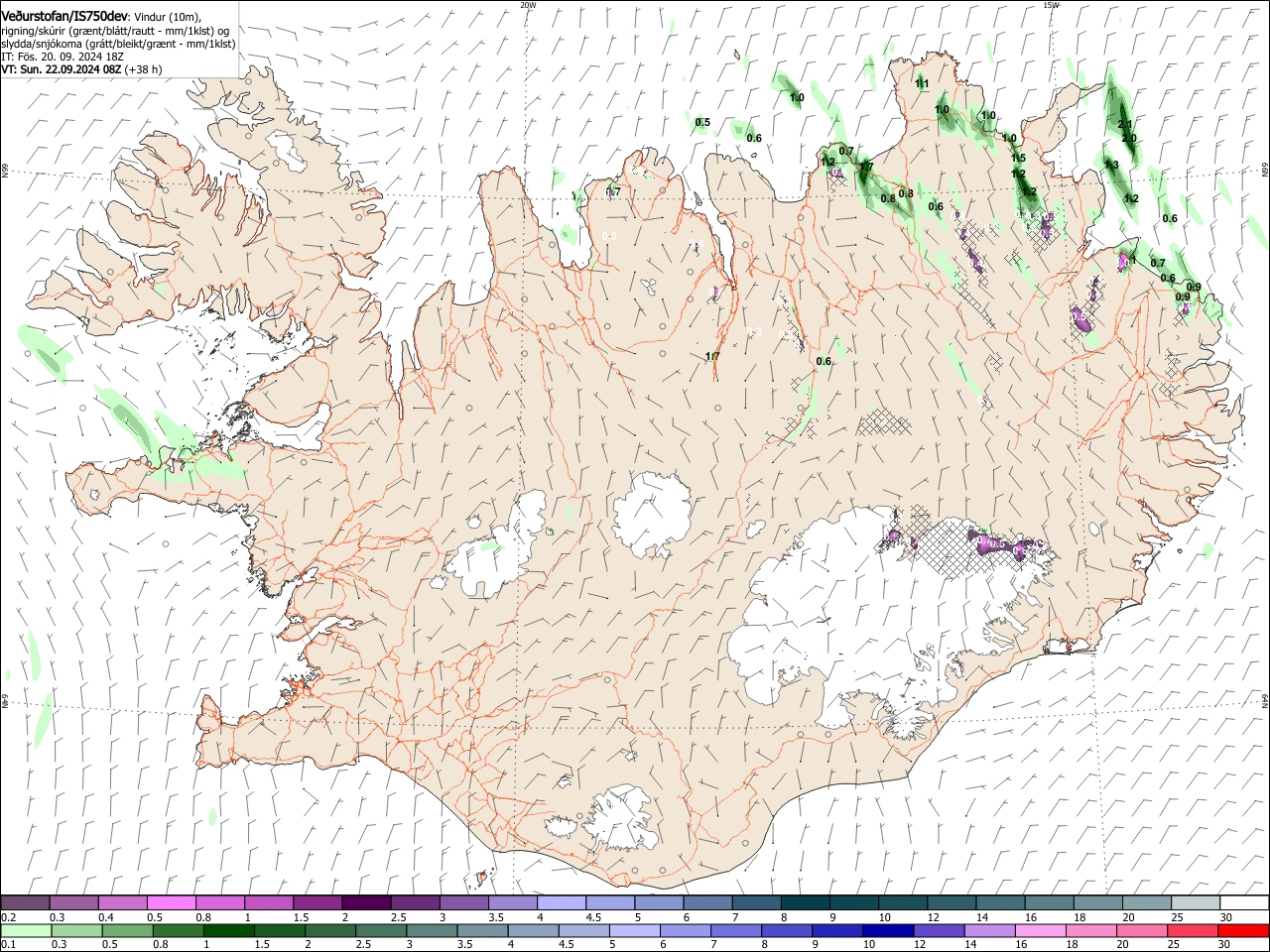The height and width of the screenshot is (952, 1270).
Task: Pick the darkest green bottom-row swatch starting at 1
Action: pyautogui.click(x=229, y=930)
